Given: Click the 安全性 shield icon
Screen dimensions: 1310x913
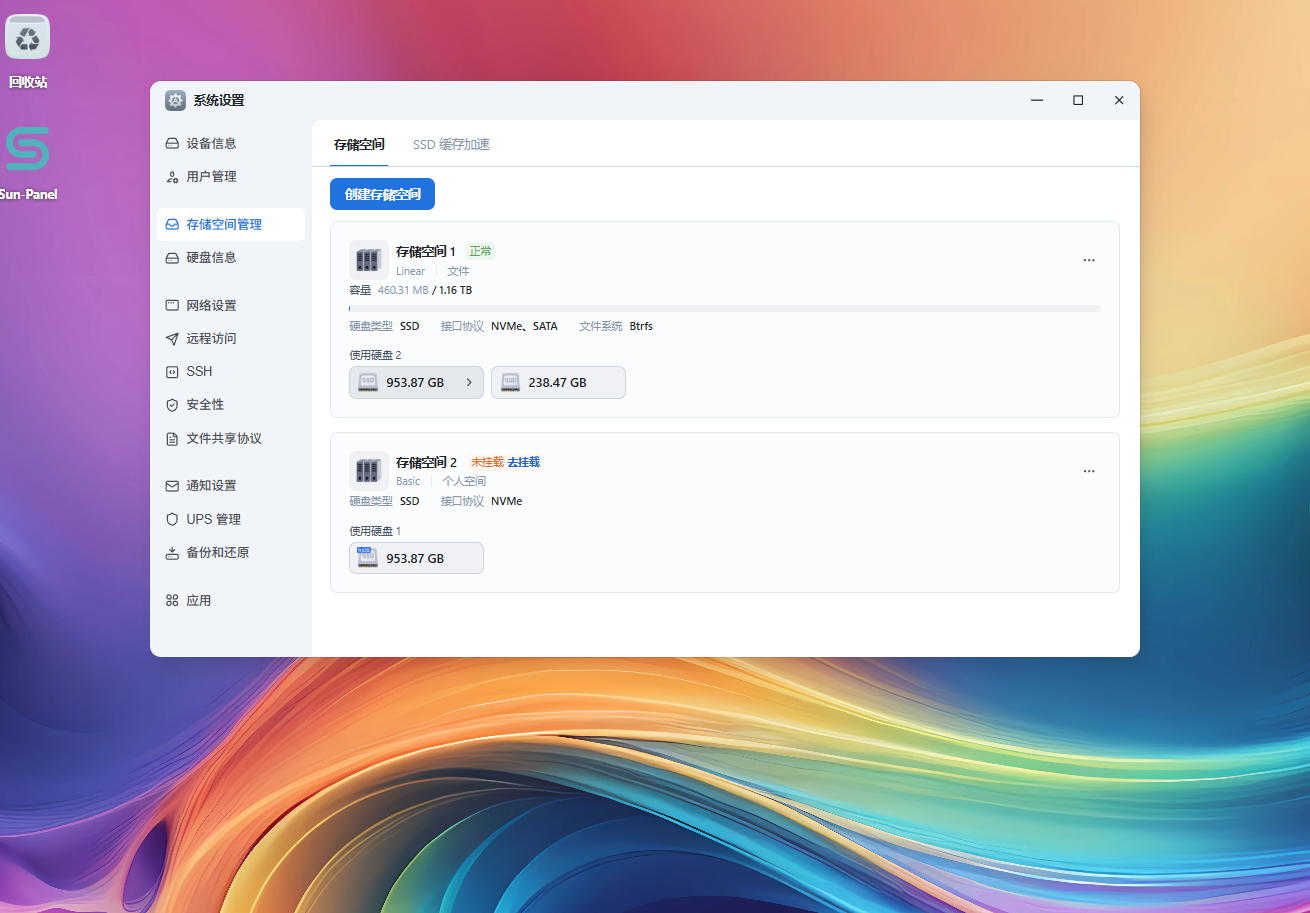Looking at the screenshot, I should pos(172,405).
